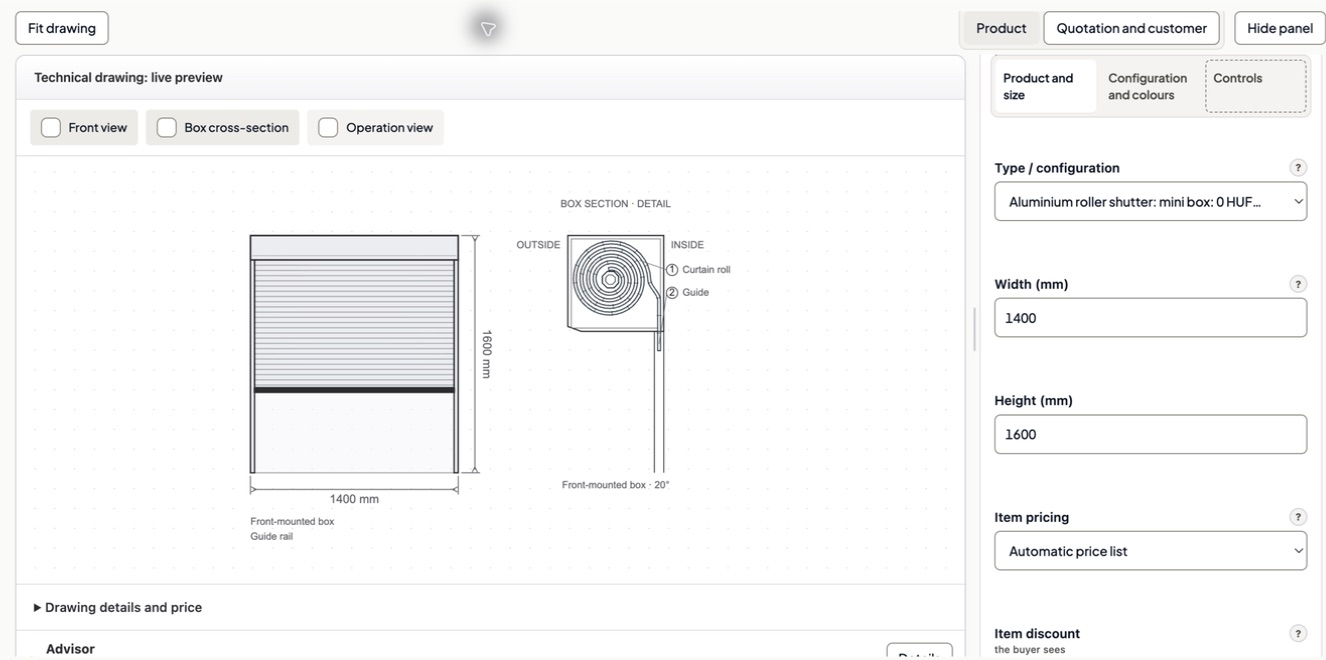Open help icon for Item discount
Screen dimensions: 1326x660
[x=1298, y=633]
